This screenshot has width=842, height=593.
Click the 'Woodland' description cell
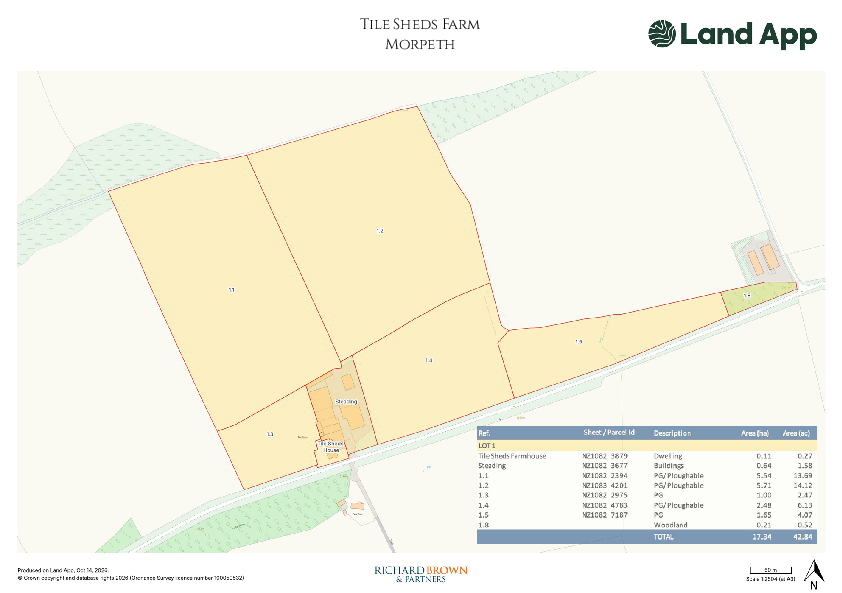[670, 525]
